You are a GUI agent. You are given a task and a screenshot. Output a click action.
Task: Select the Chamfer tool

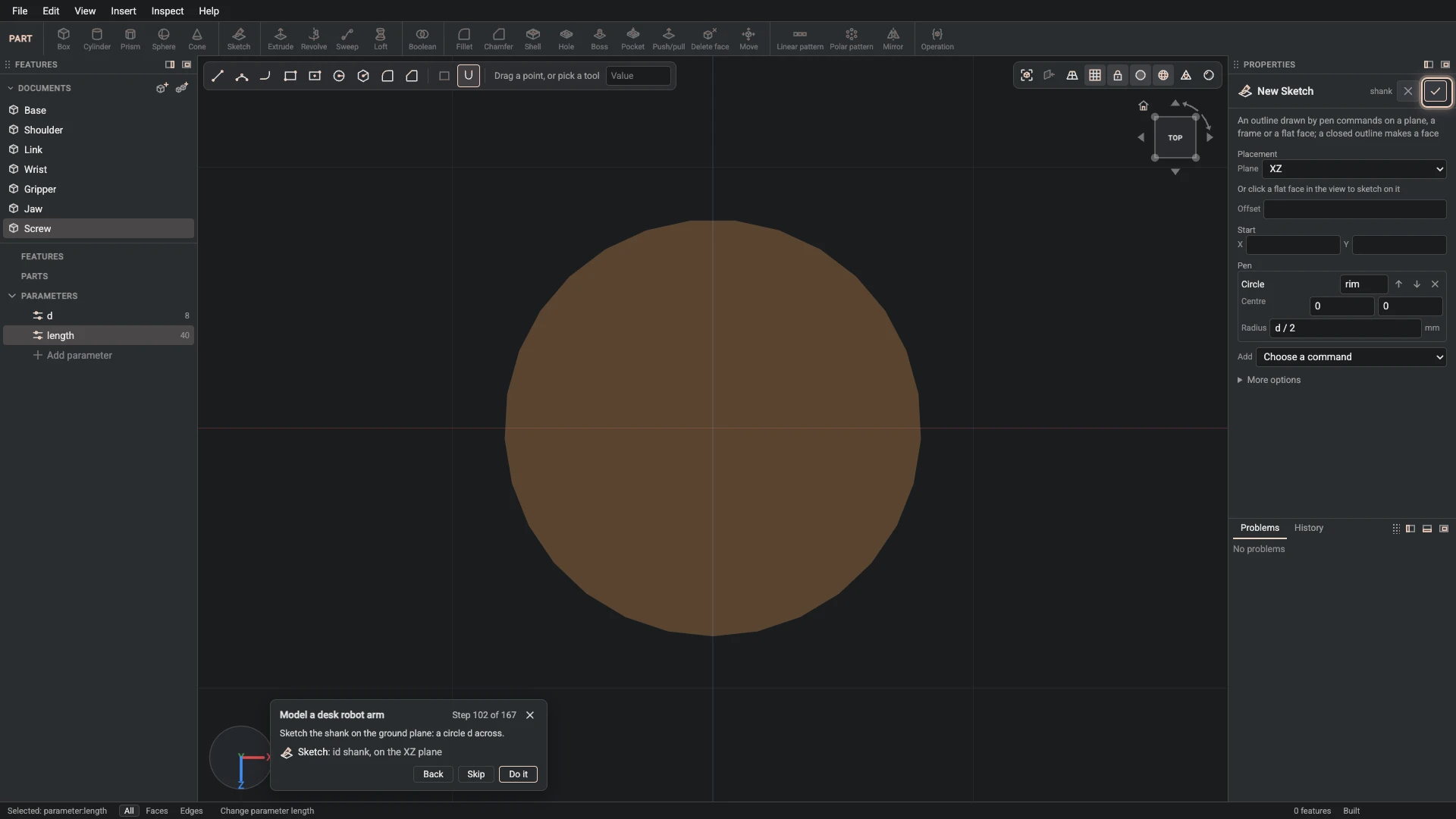point(498,39)
